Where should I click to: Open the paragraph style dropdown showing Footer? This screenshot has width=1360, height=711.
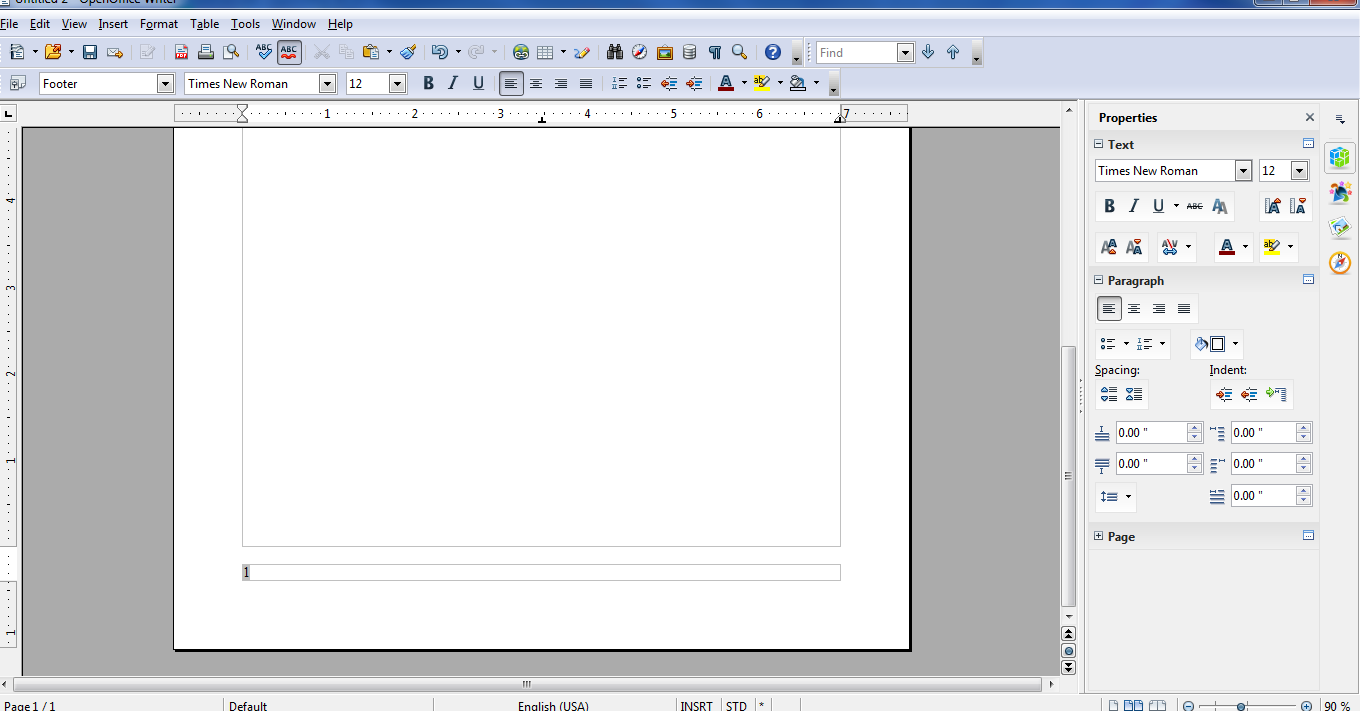coord(167,83)
